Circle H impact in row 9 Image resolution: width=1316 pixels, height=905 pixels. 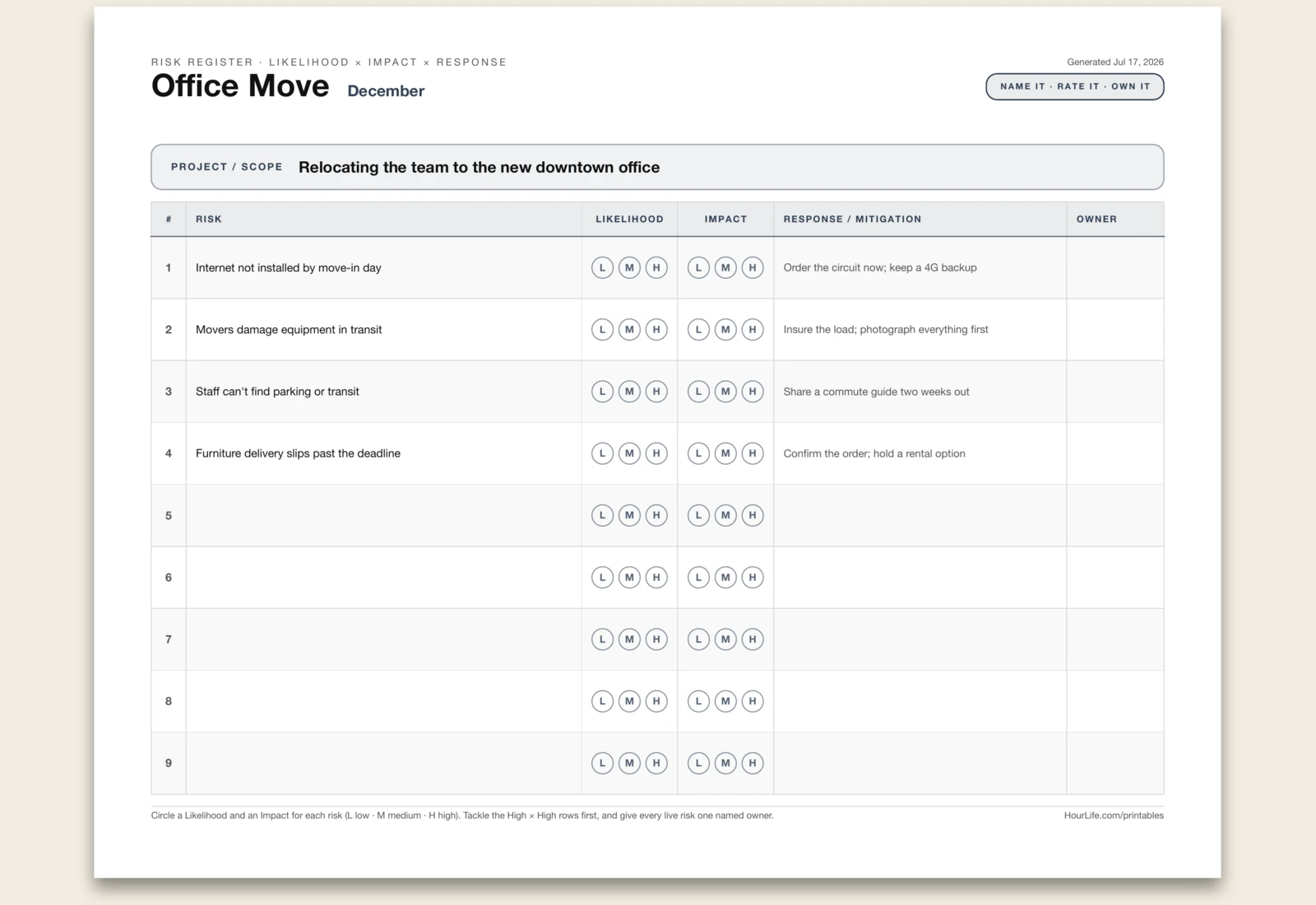click(753, 763)
